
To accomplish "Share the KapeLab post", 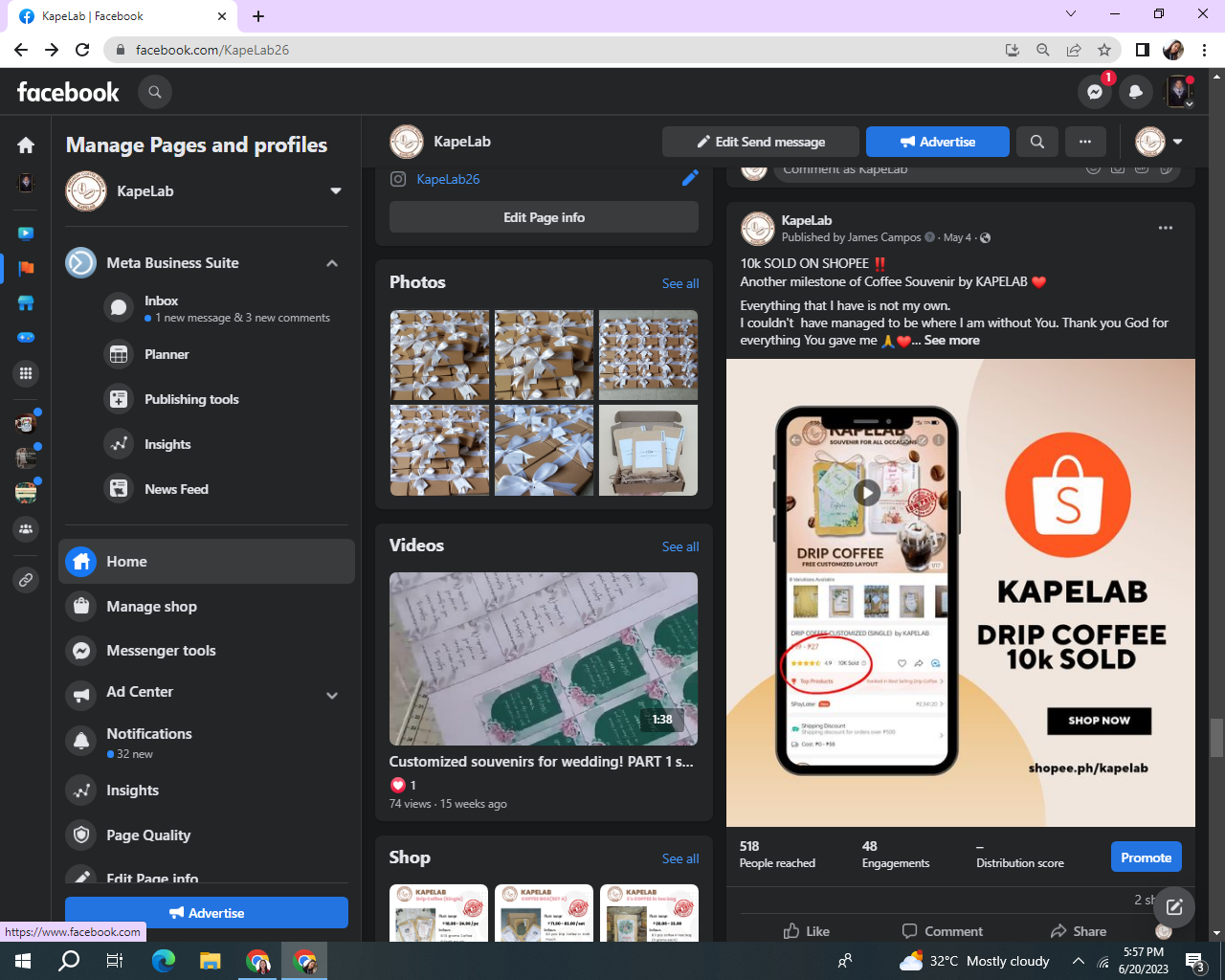I will 1079,931.
